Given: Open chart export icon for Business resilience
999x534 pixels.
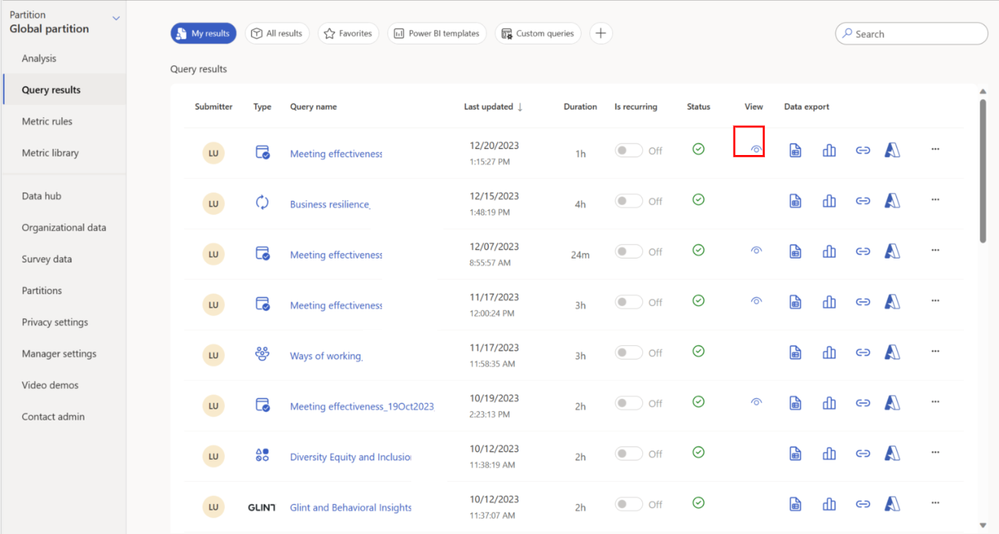Looking at the screenshot, I should [x=829, y=201].
